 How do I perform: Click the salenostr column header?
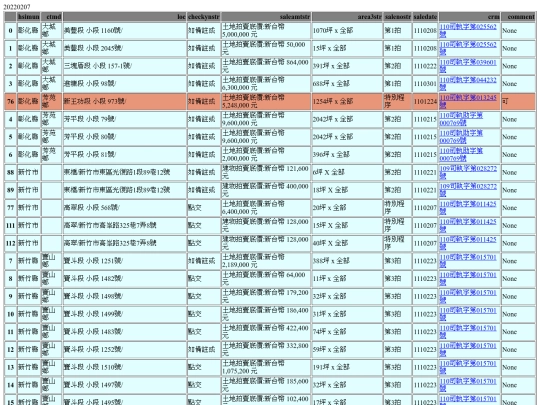click(397, 17)
